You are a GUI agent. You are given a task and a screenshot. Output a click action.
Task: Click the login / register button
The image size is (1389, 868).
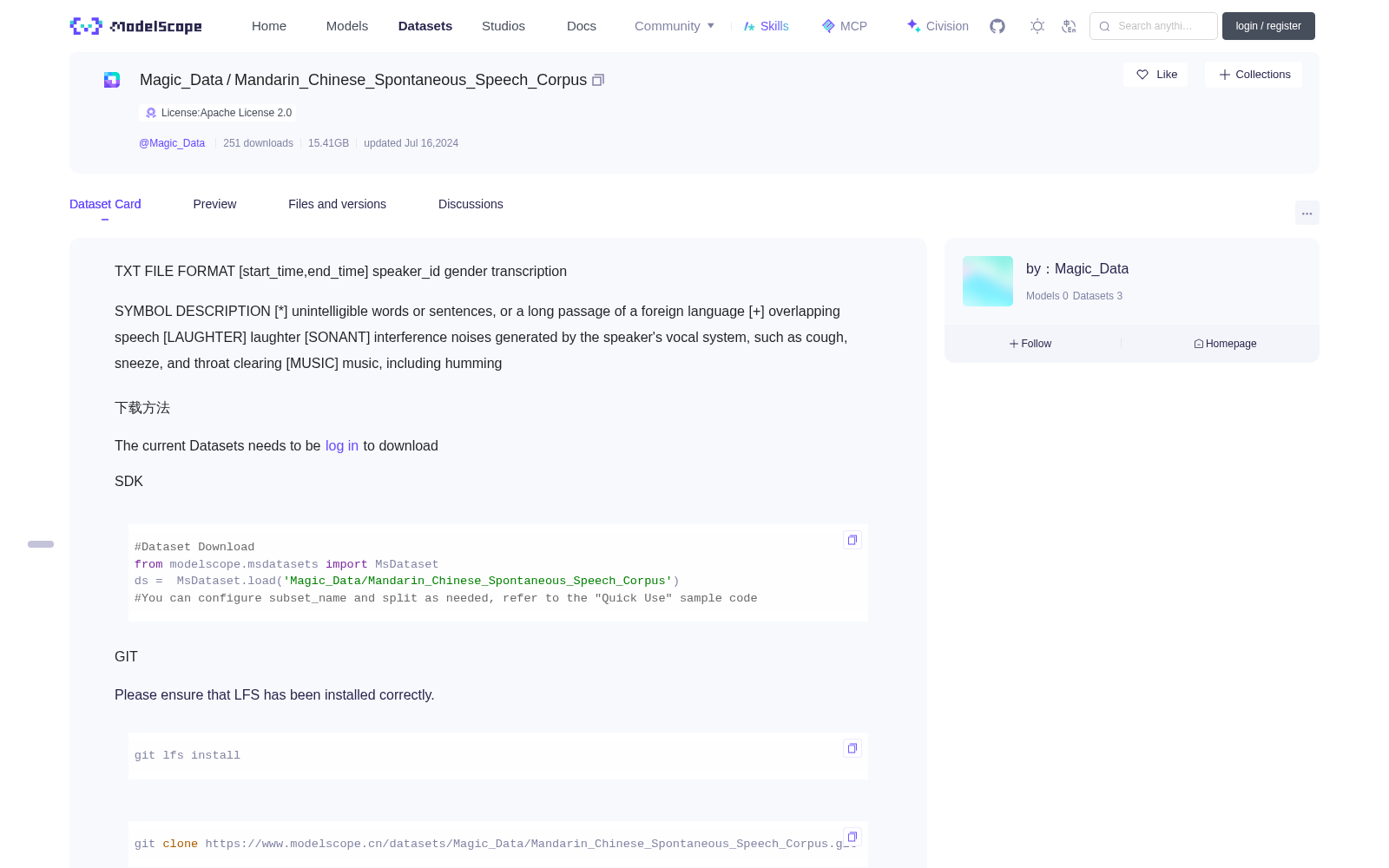point(1268,26)
